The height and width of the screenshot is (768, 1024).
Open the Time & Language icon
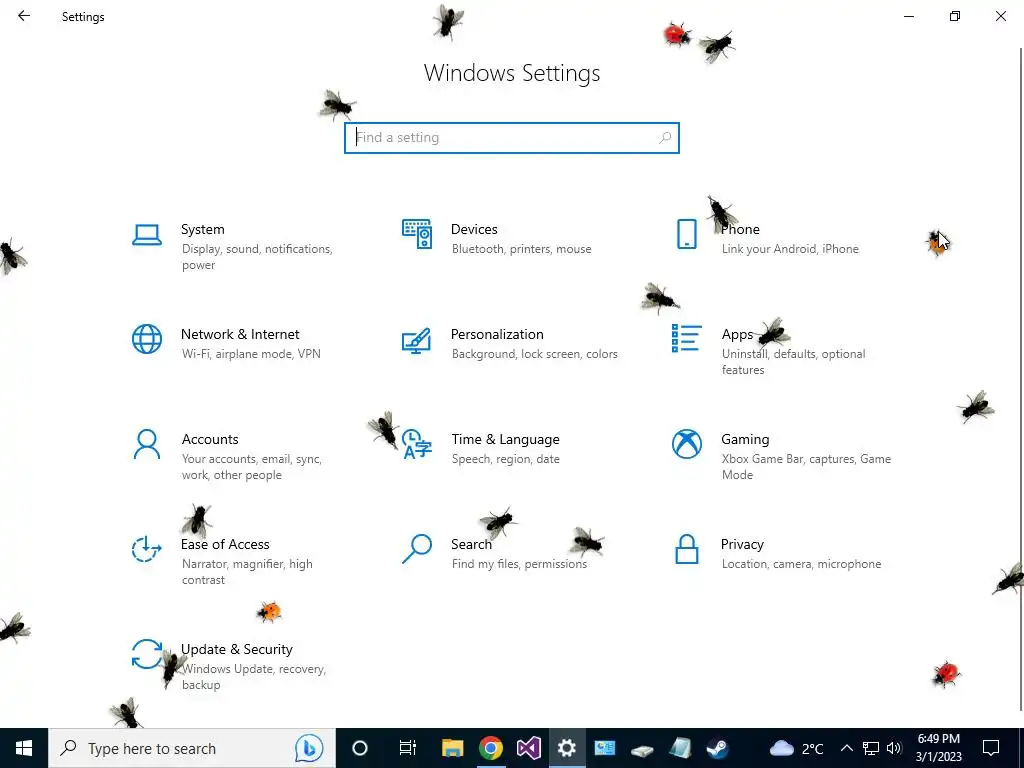(417, 444)
